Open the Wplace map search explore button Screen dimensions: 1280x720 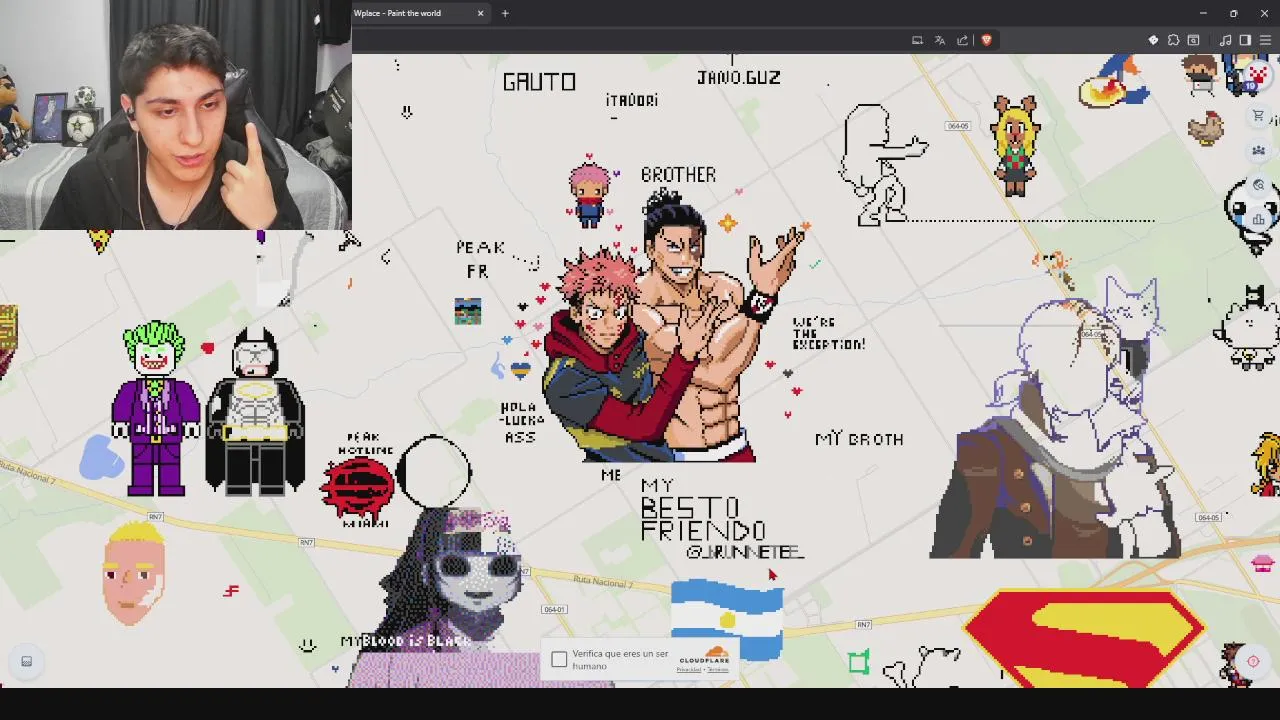[1259, 185]
